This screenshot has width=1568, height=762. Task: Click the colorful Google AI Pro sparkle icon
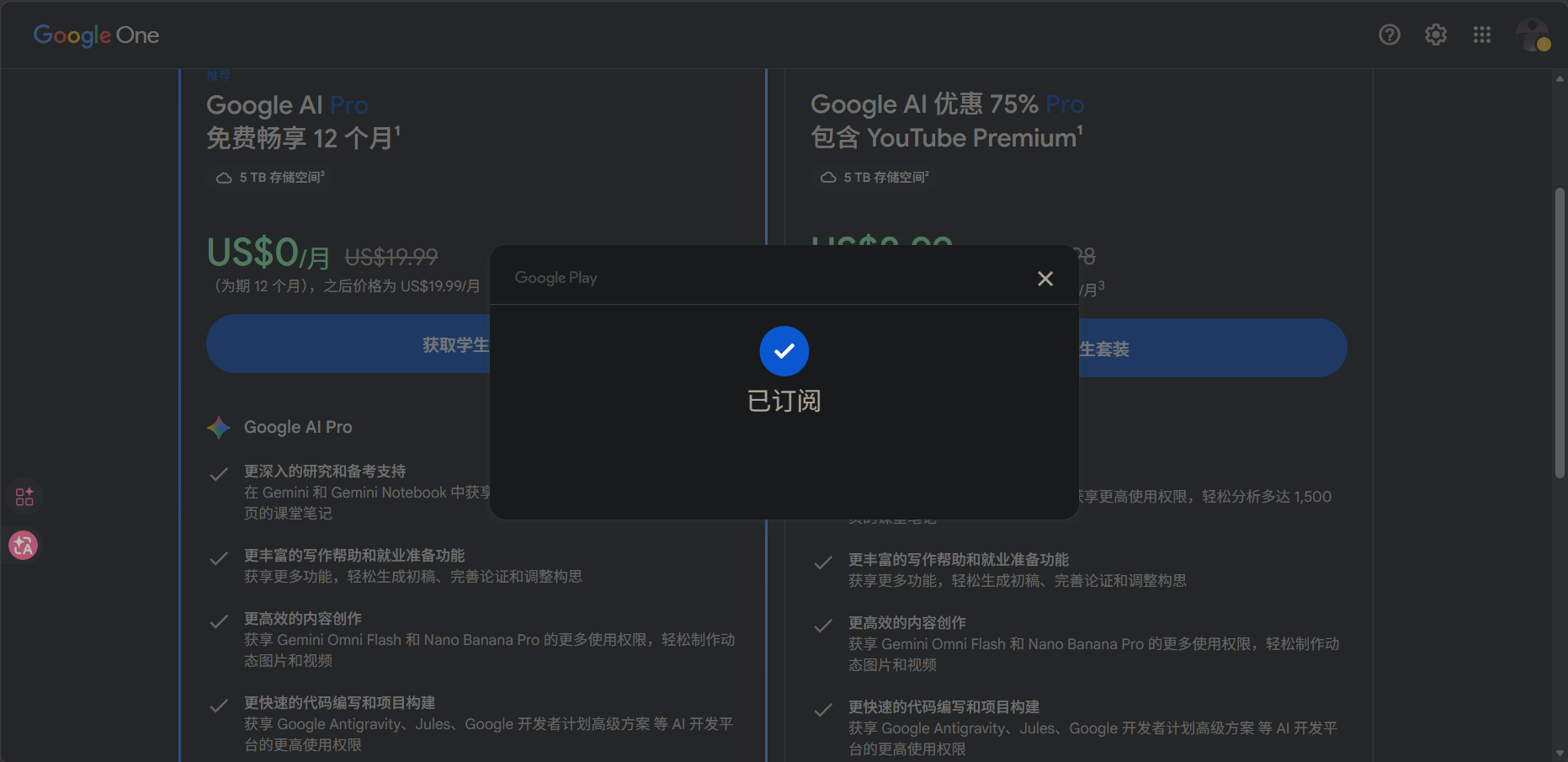tap(219, 428)
